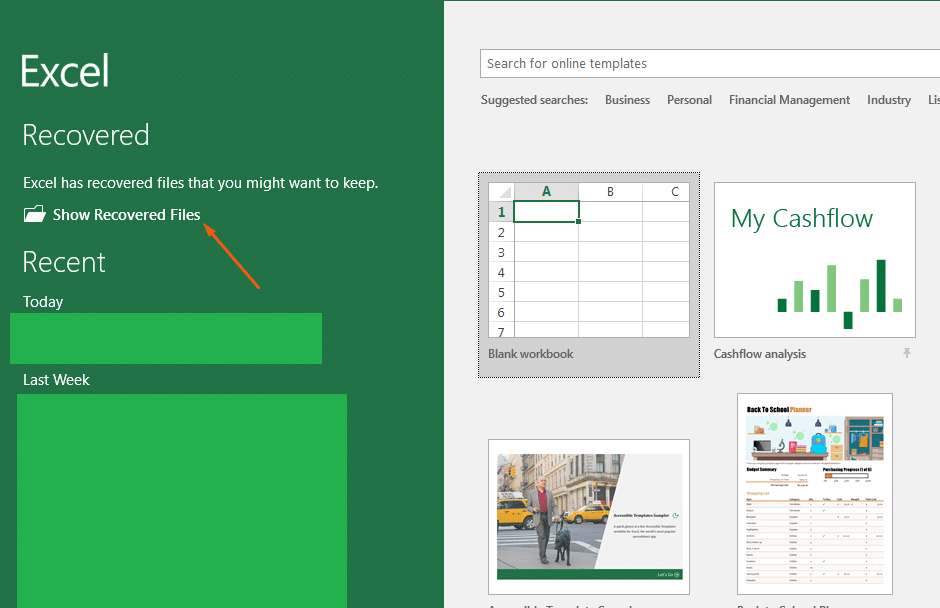Click the pin icon next to Cashflow analysis
This screenshot has height=608, width=940.
click(906, 353)
